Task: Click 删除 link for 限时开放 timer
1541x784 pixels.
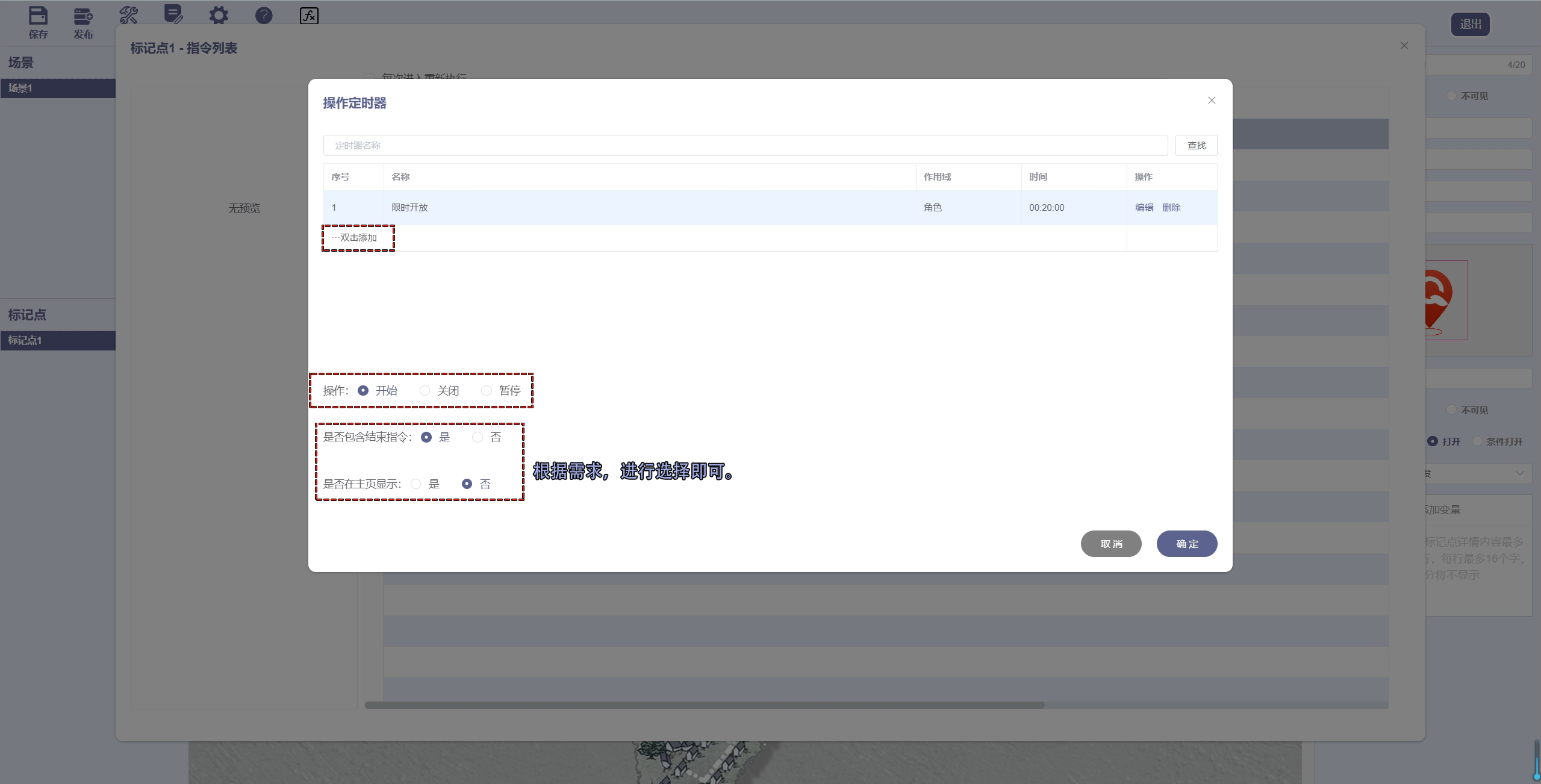Action: (1171, 207)
